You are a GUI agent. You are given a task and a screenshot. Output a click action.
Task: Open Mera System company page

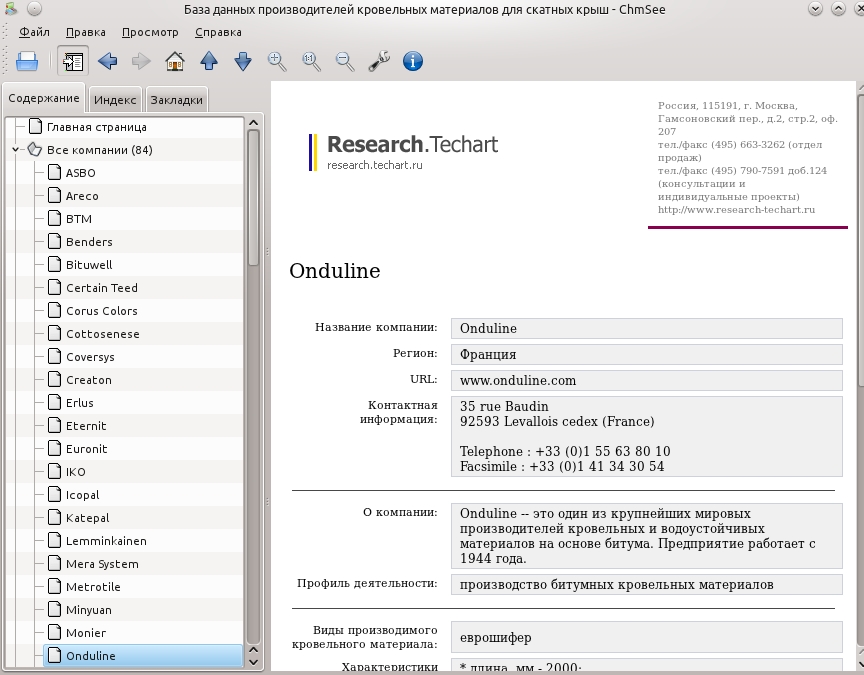coord(102,564)
